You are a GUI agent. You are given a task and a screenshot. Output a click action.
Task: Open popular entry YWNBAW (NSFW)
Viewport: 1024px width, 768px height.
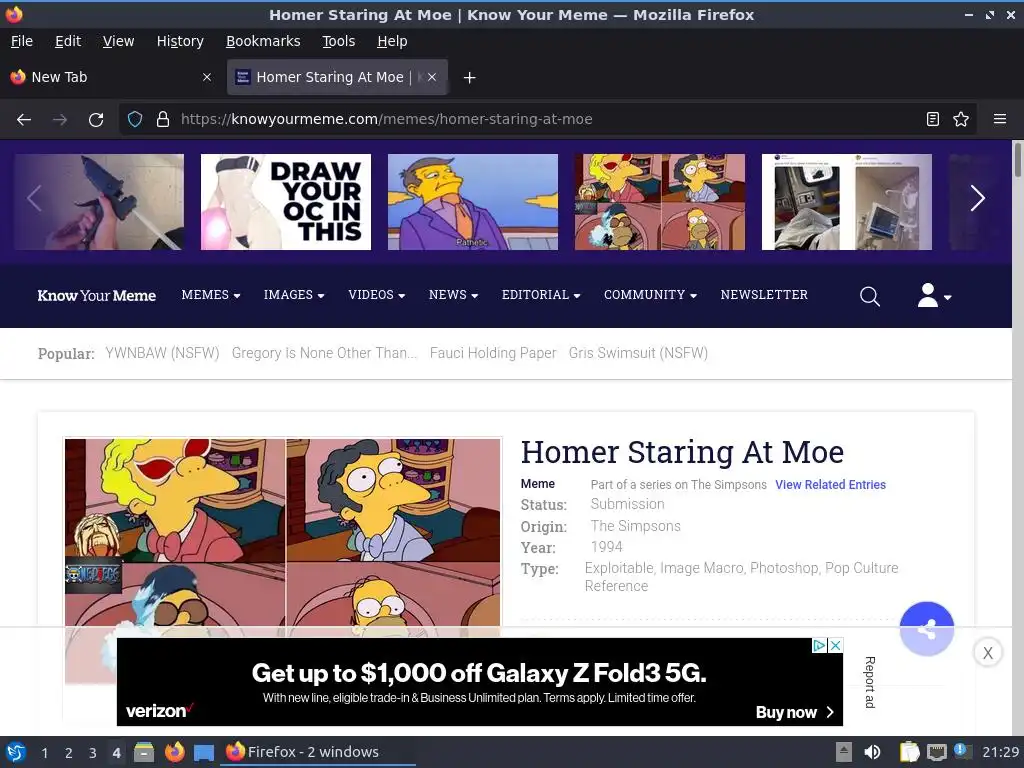162,353
